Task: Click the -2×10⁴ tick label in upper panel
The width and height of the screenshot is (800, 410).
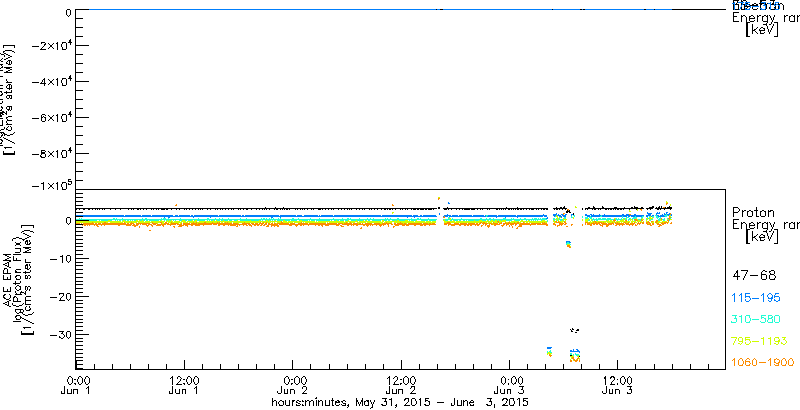Action: [51, 45]
